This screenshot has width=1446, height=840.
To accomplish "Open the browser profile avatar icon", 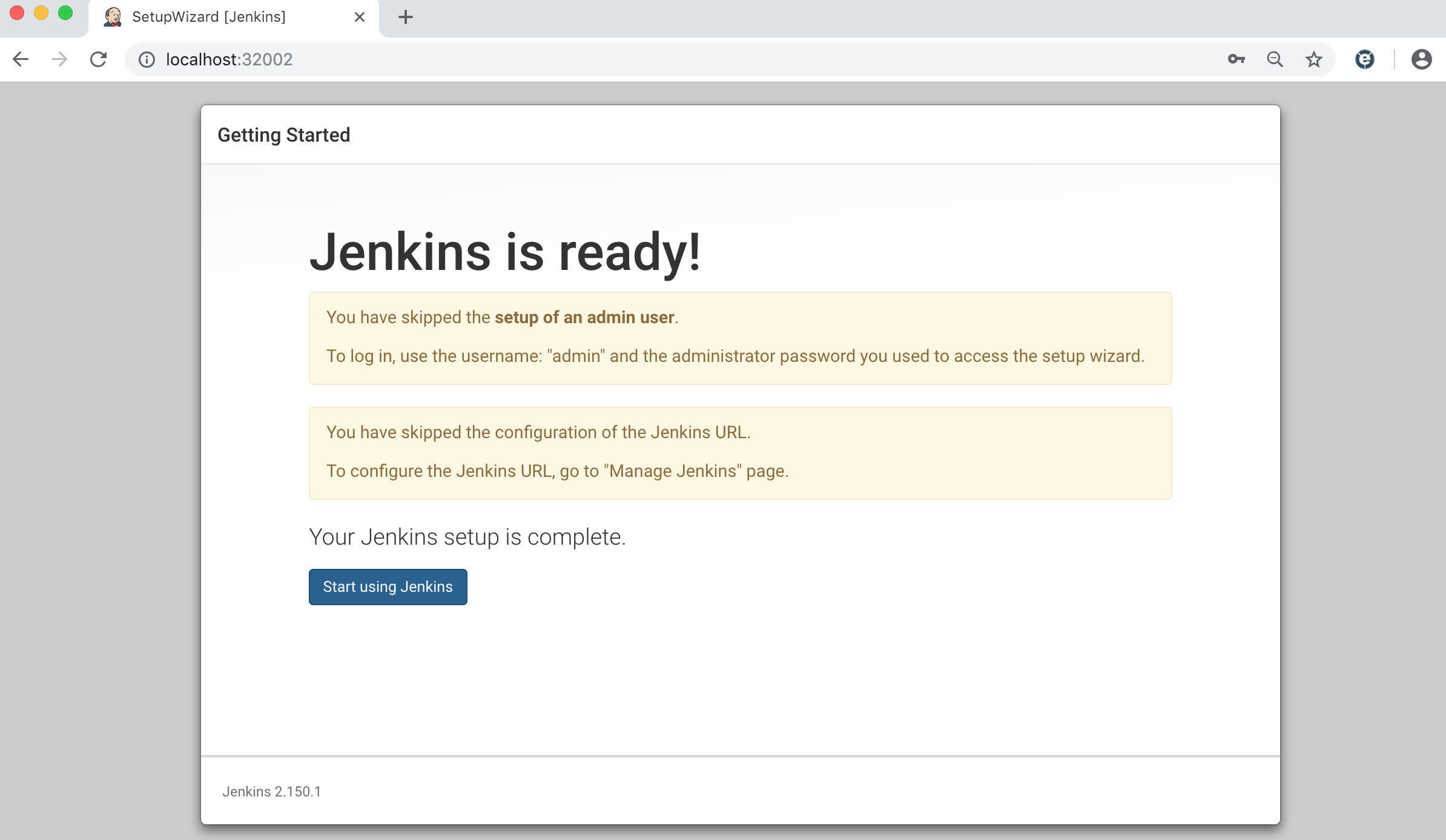I will [x=1421, y=59].
